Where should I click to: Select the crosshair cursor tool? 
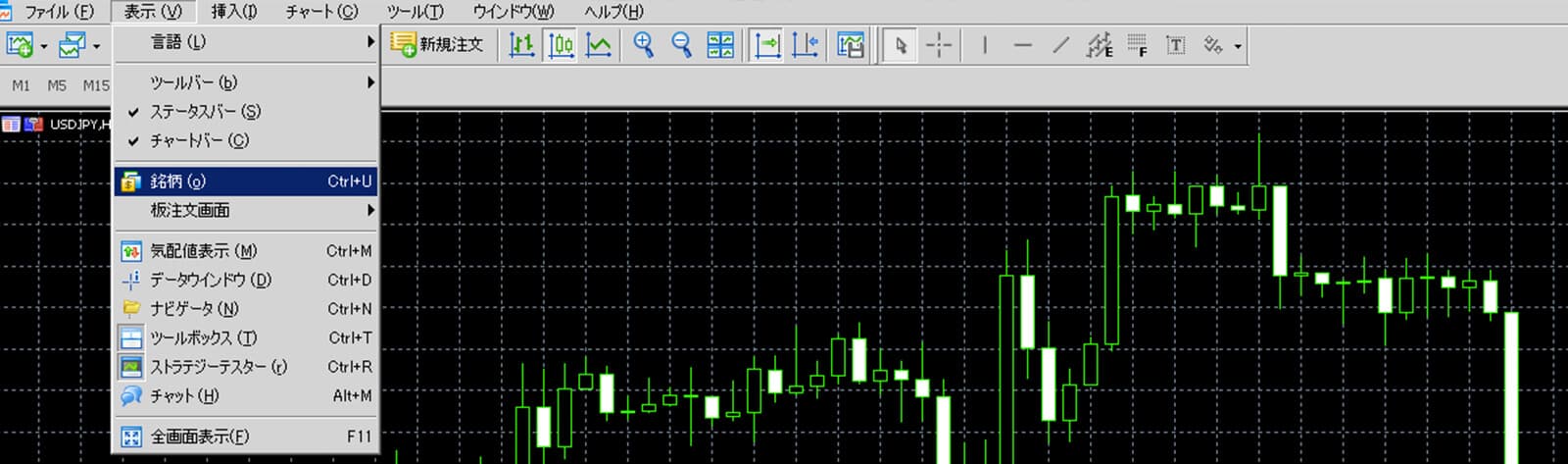tap(939, 45)
